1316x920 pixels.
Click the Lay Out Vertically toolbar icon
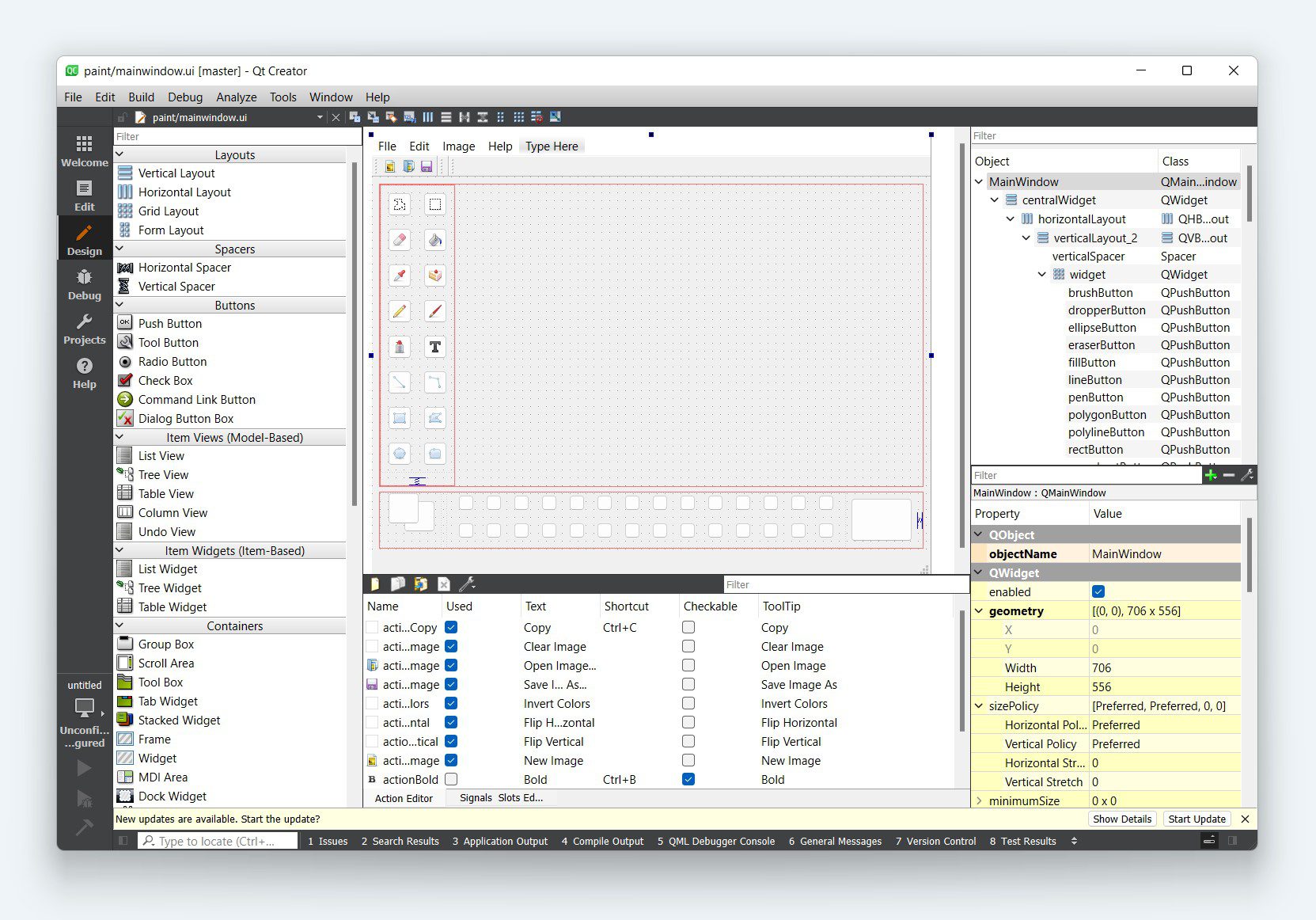click(446, 117)
